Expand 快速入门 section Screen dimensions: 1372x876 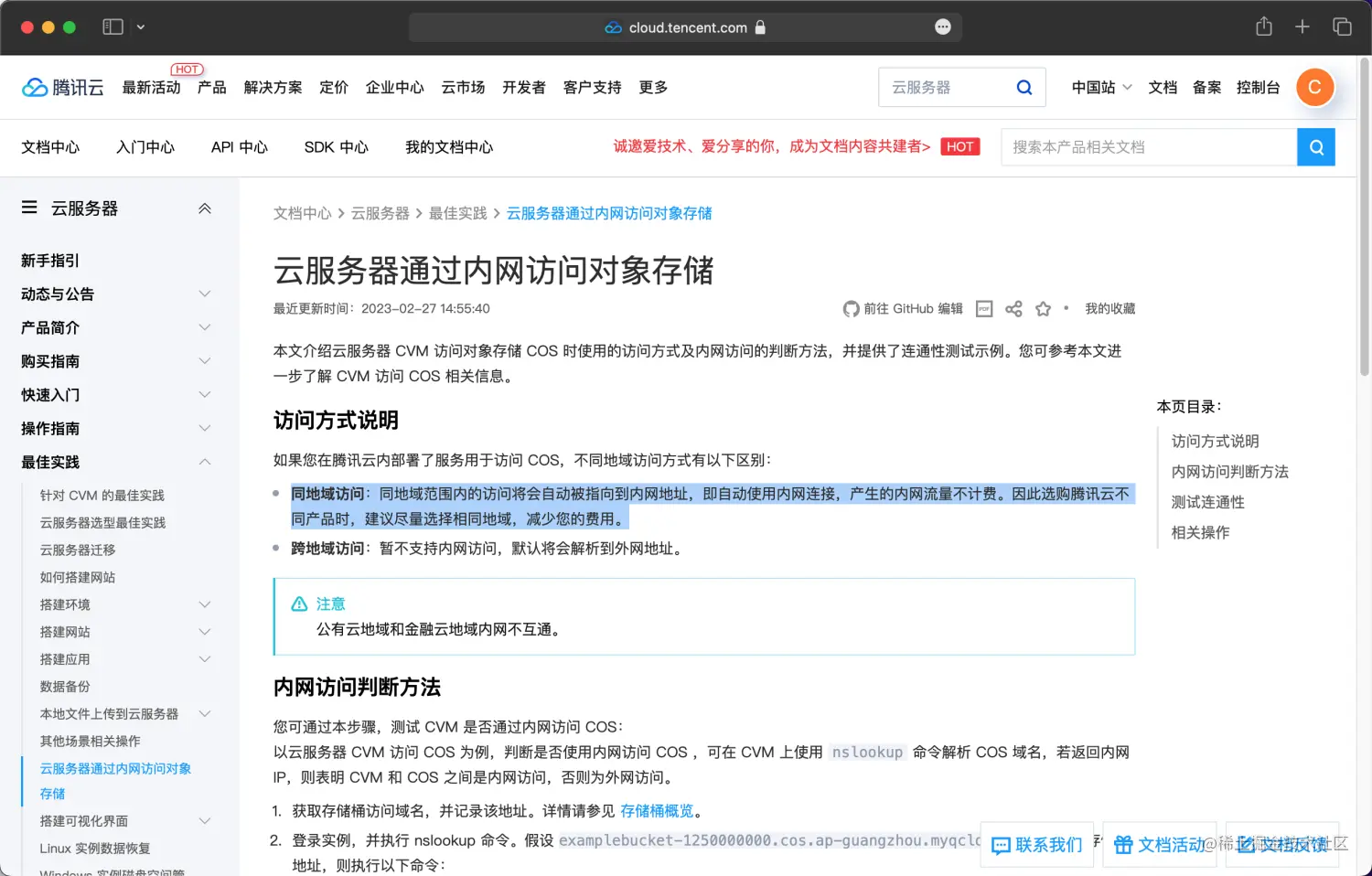pyautogui.click(x=205, y=395)
